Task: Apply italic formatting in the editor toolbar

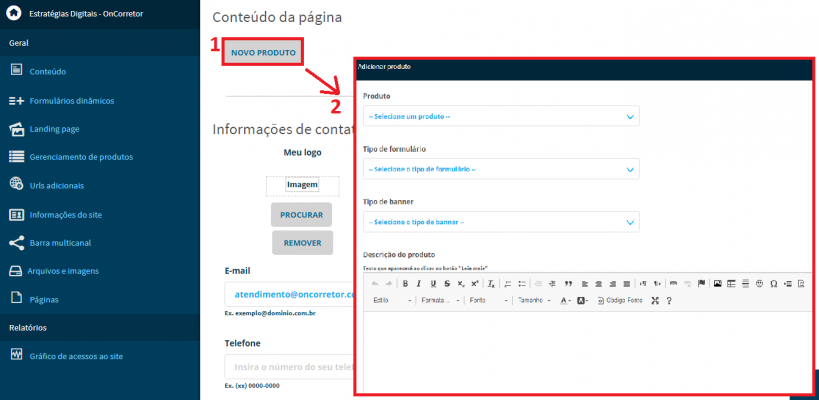Action: point(418,284)
